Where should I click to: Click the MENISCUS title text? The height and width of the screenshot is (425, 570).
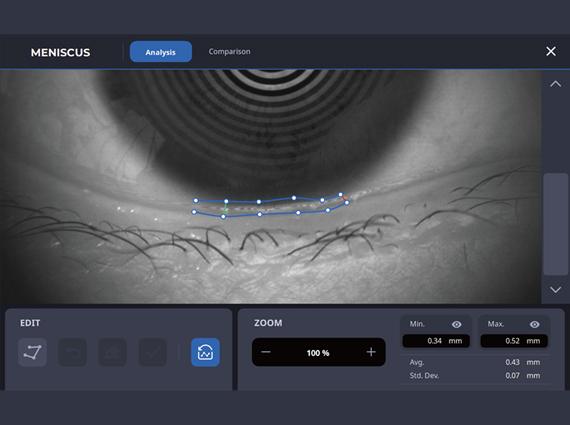(60, 53)
